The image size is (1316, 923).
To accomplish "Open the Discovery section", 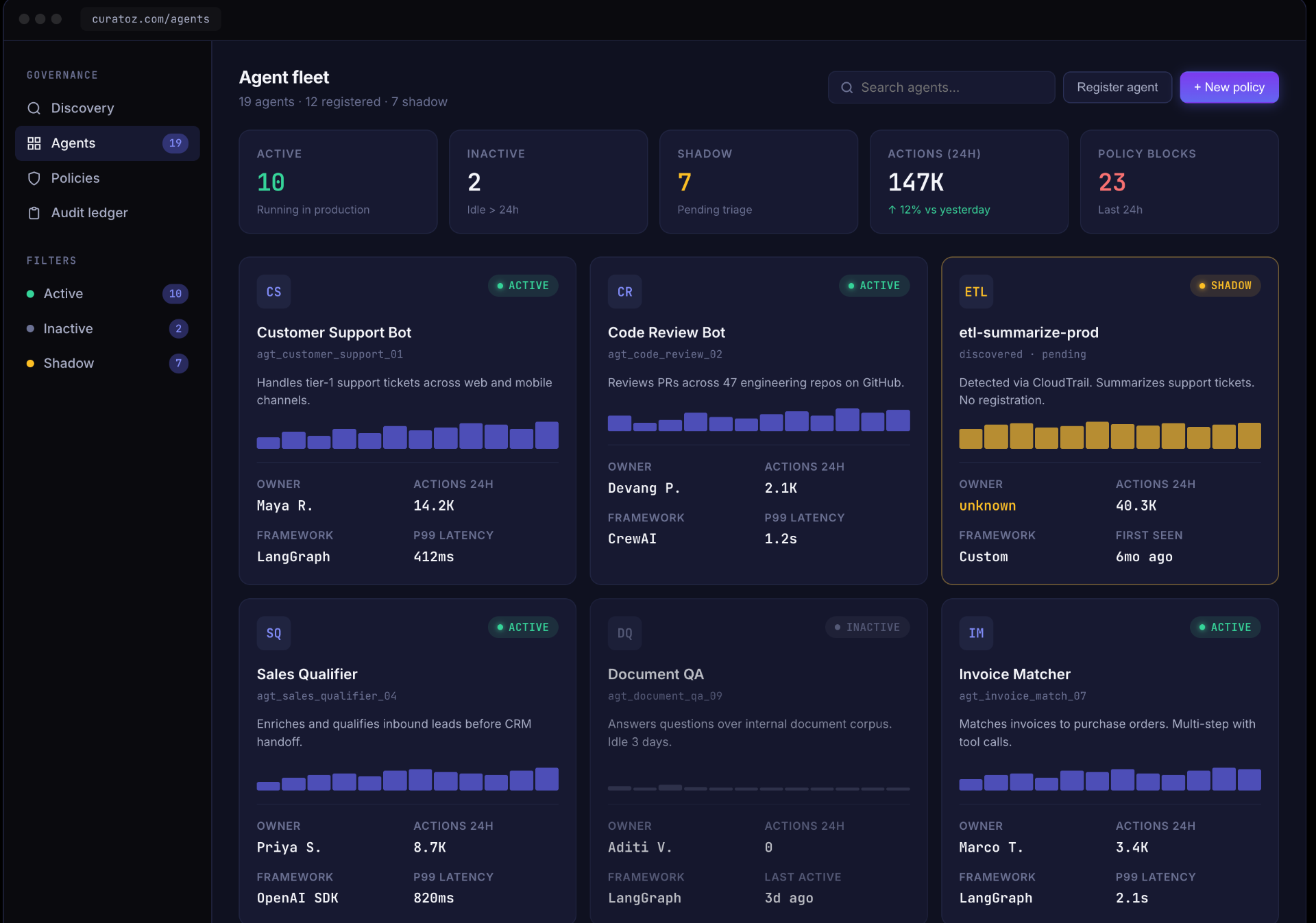I will (108, 108).
